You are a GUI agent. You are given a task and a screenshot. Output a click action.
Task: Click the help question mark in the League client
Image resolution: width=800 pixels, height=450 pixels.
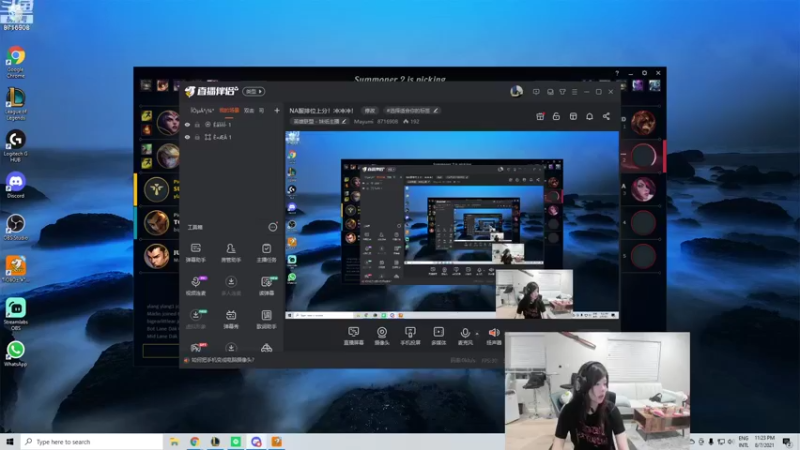coord(617,73)
